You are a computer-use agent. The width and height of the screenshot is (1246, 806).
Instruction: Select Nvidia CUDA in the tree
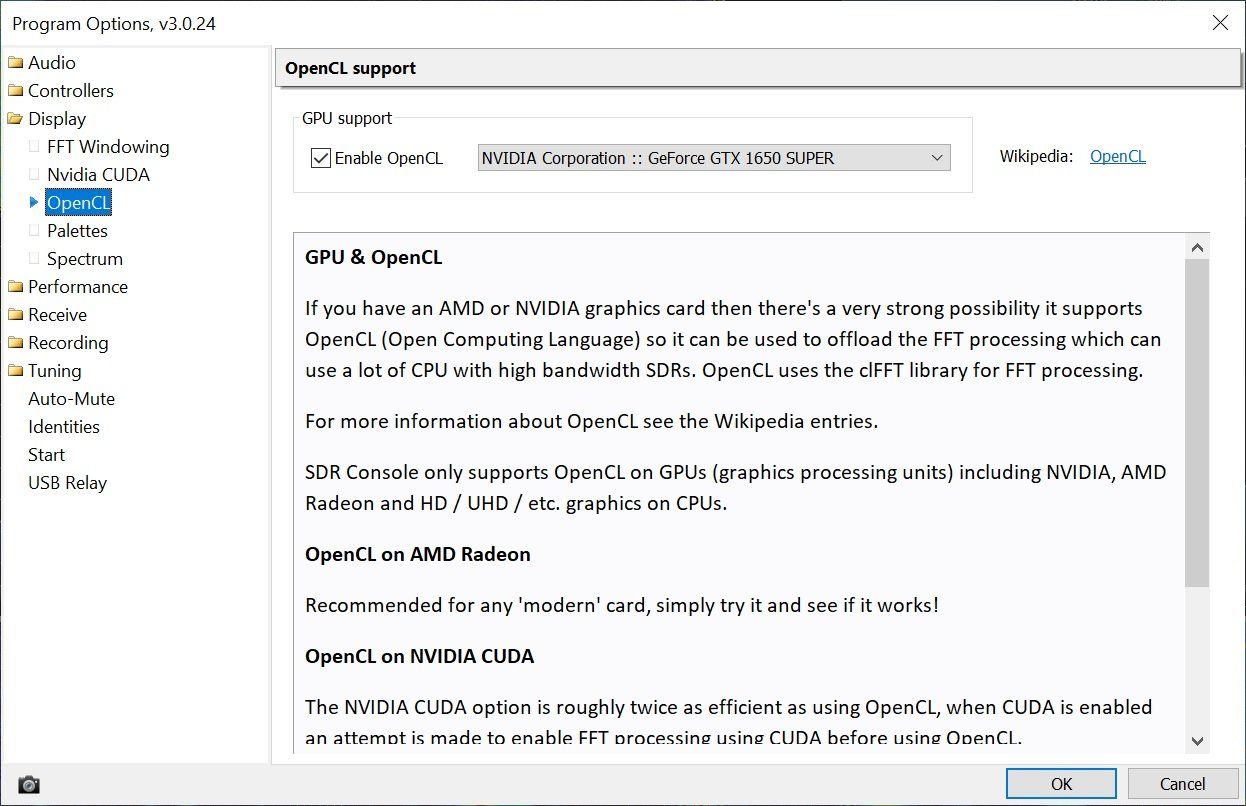click(x=98, y=175)
